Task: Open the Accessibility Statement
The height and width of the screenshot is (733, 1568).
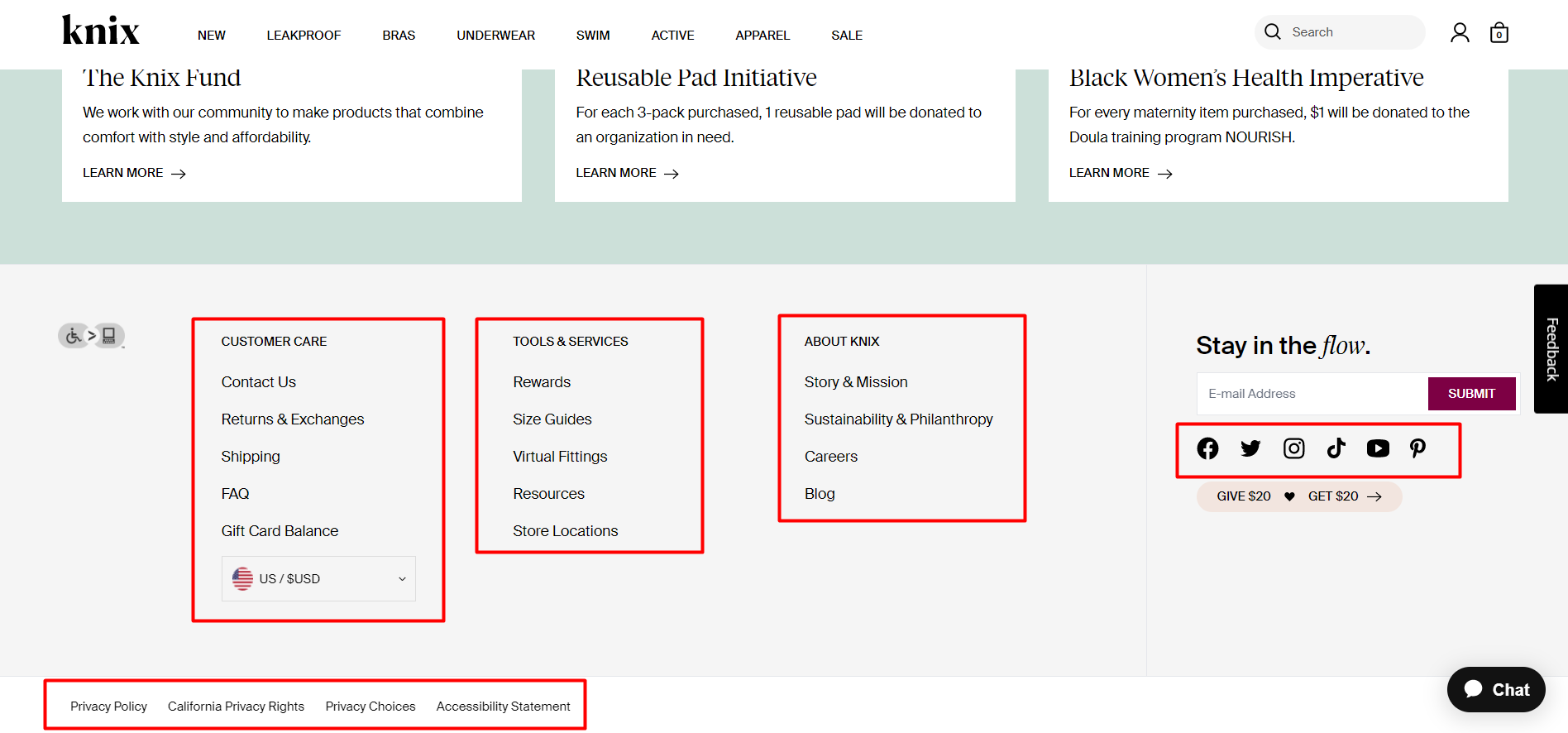Action: coord(504,707)
